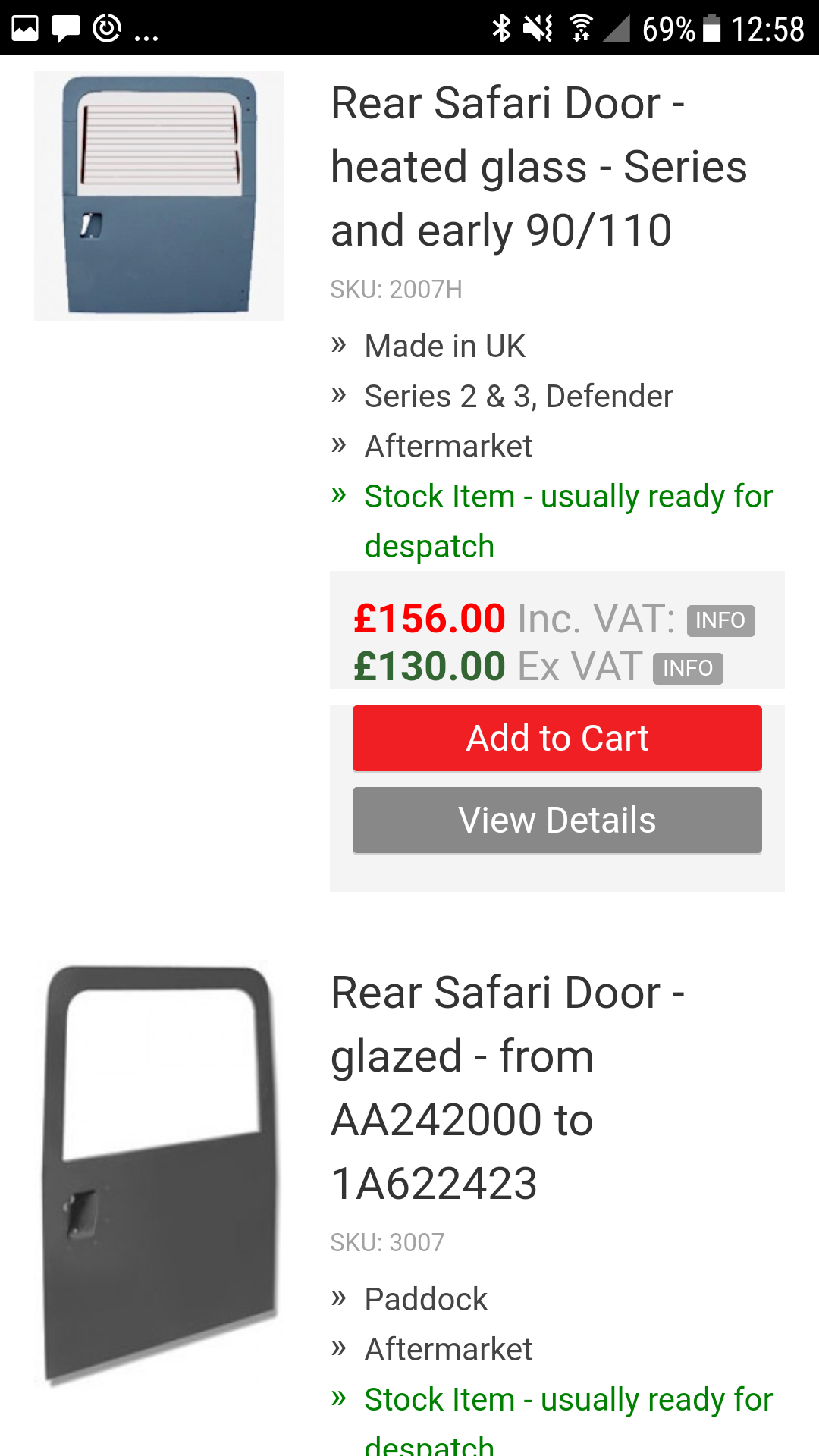This screenshot has width=819, height=1456.
Task: Open INFO badge beside Inc. VAT price
Action: pyautogui.click(x=720, y=620)
